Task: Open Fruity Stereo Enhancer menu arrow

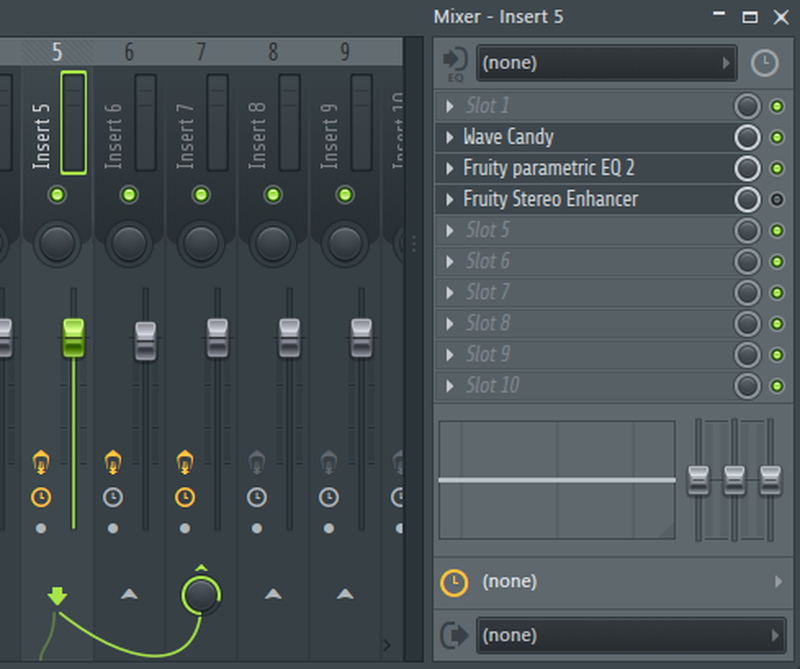Action: [449, 200]
